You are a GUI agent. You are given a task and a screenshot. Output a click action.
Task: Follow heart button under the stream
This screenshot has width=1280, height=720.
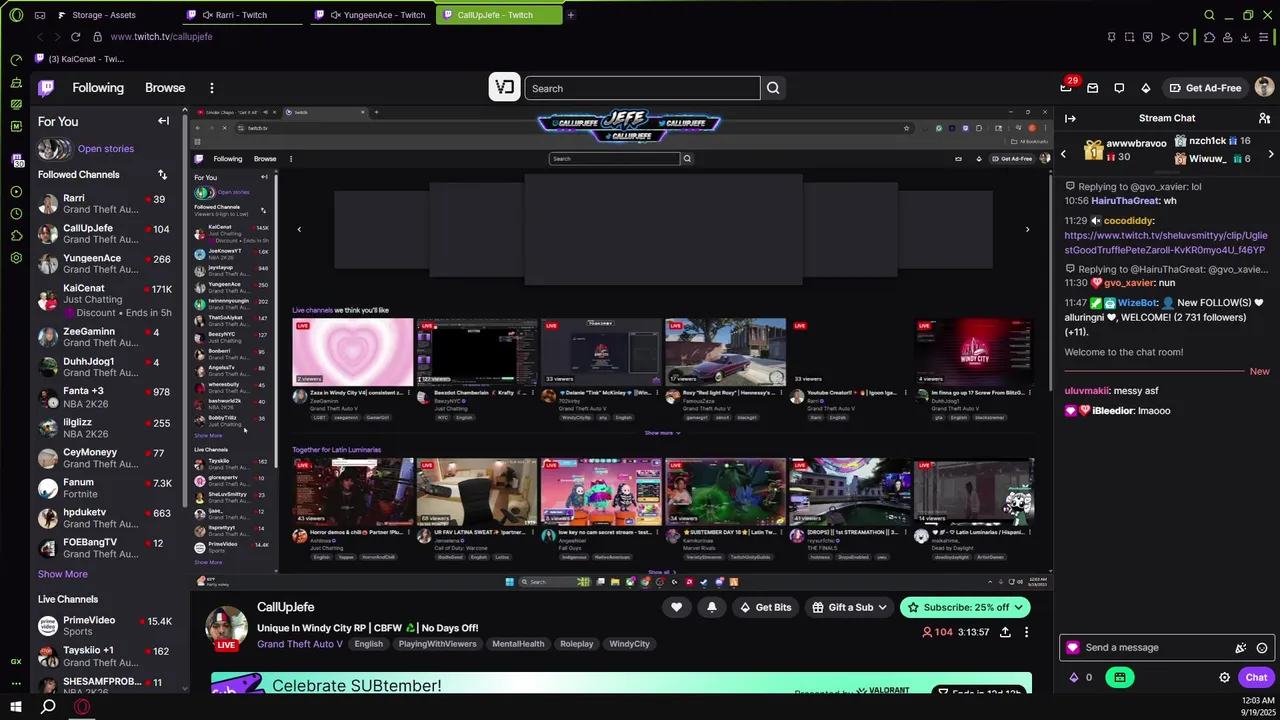(676, 607)
